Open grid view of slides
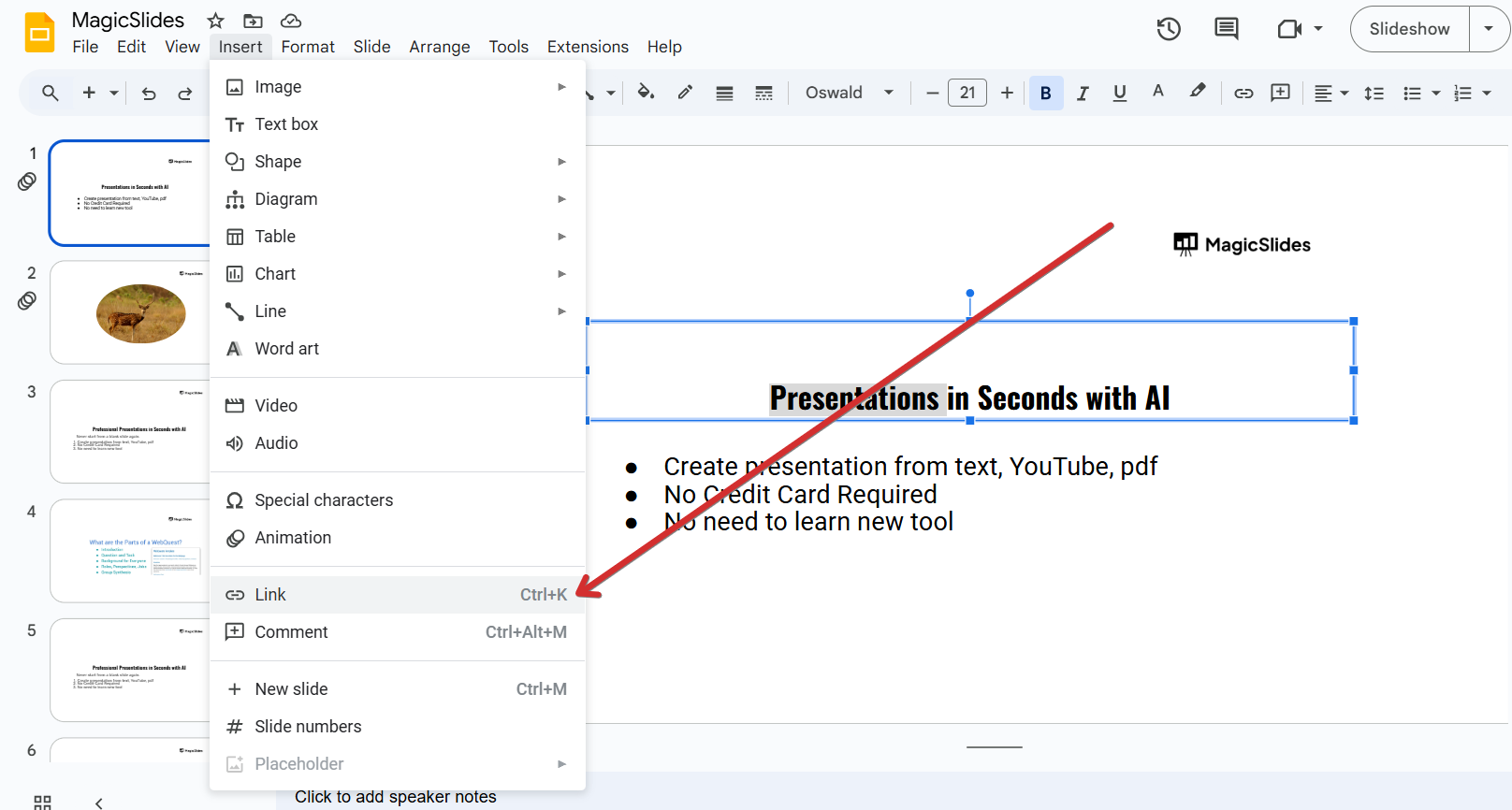The image size is (1512, 810). pyautogui.click(x=42, y=803)
